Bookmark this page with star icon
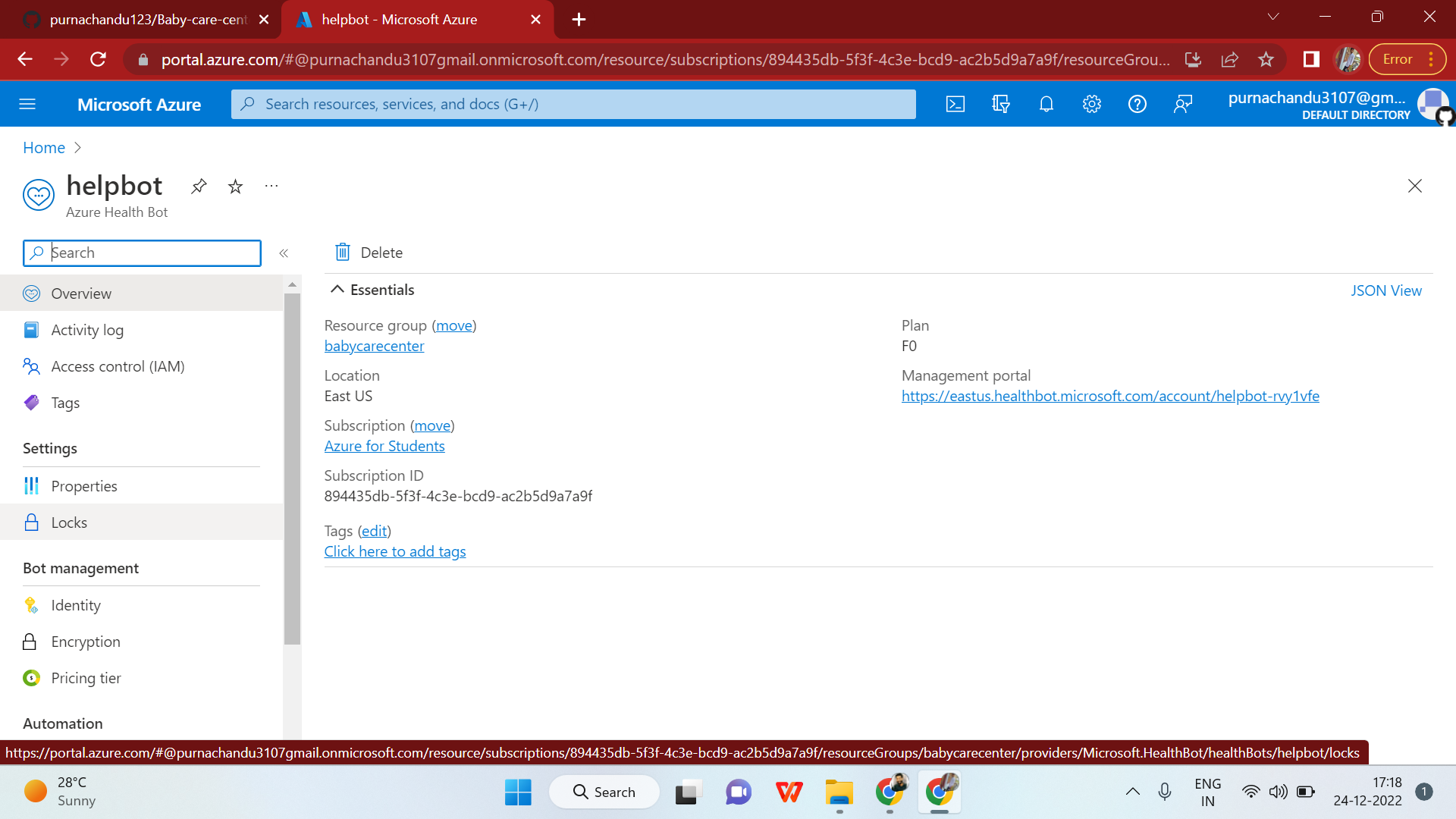This screenshot has width=1456, height=819. point(1266,59)
